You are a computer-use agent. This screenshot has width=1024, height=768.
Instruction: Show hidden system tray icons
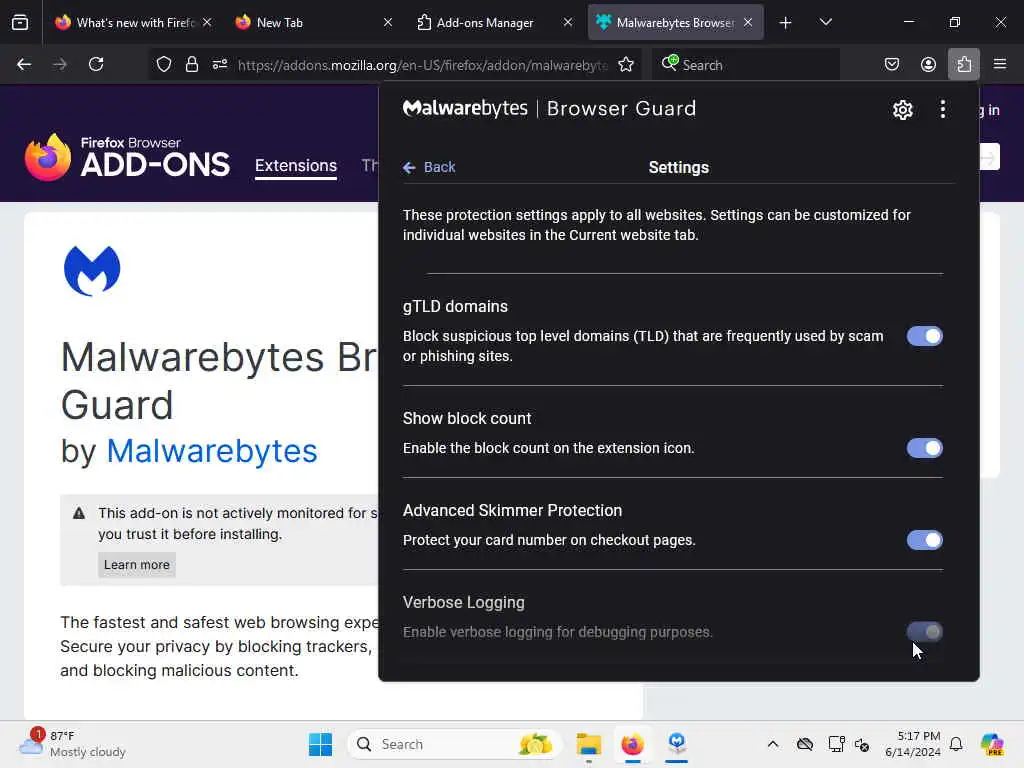click(773, 744)
